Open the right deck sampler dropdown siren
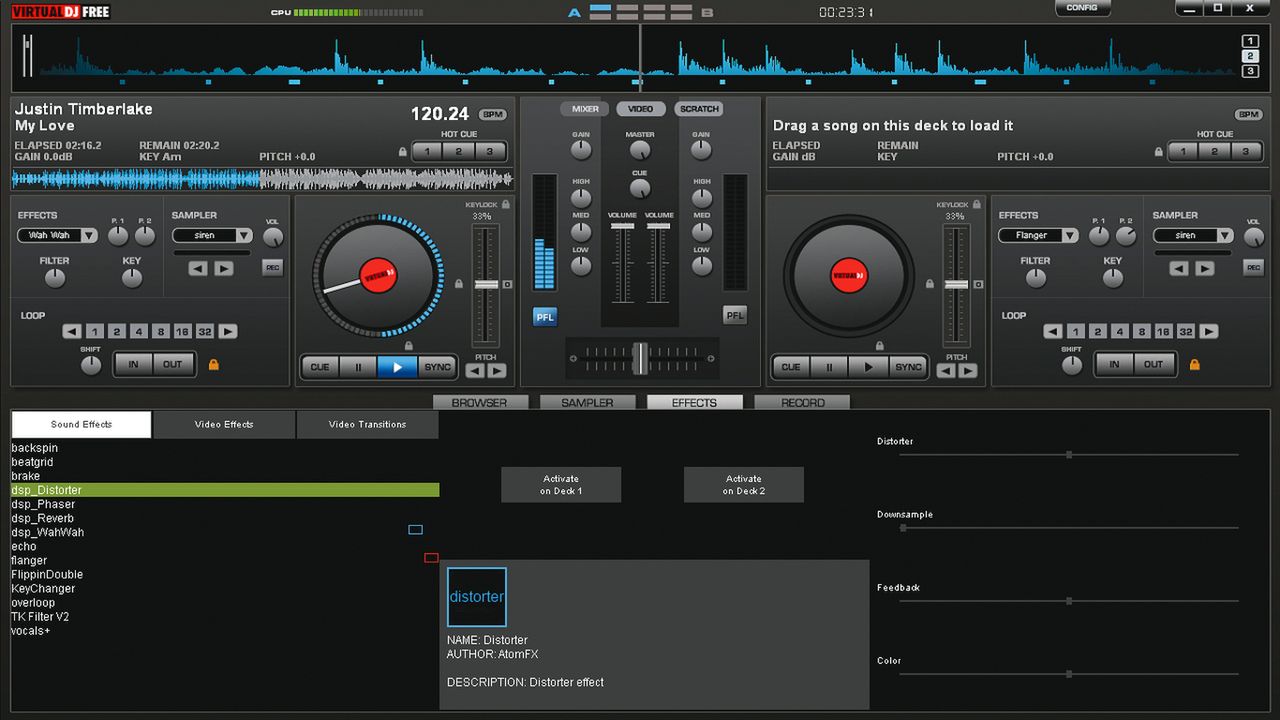 pos(1193,236)
